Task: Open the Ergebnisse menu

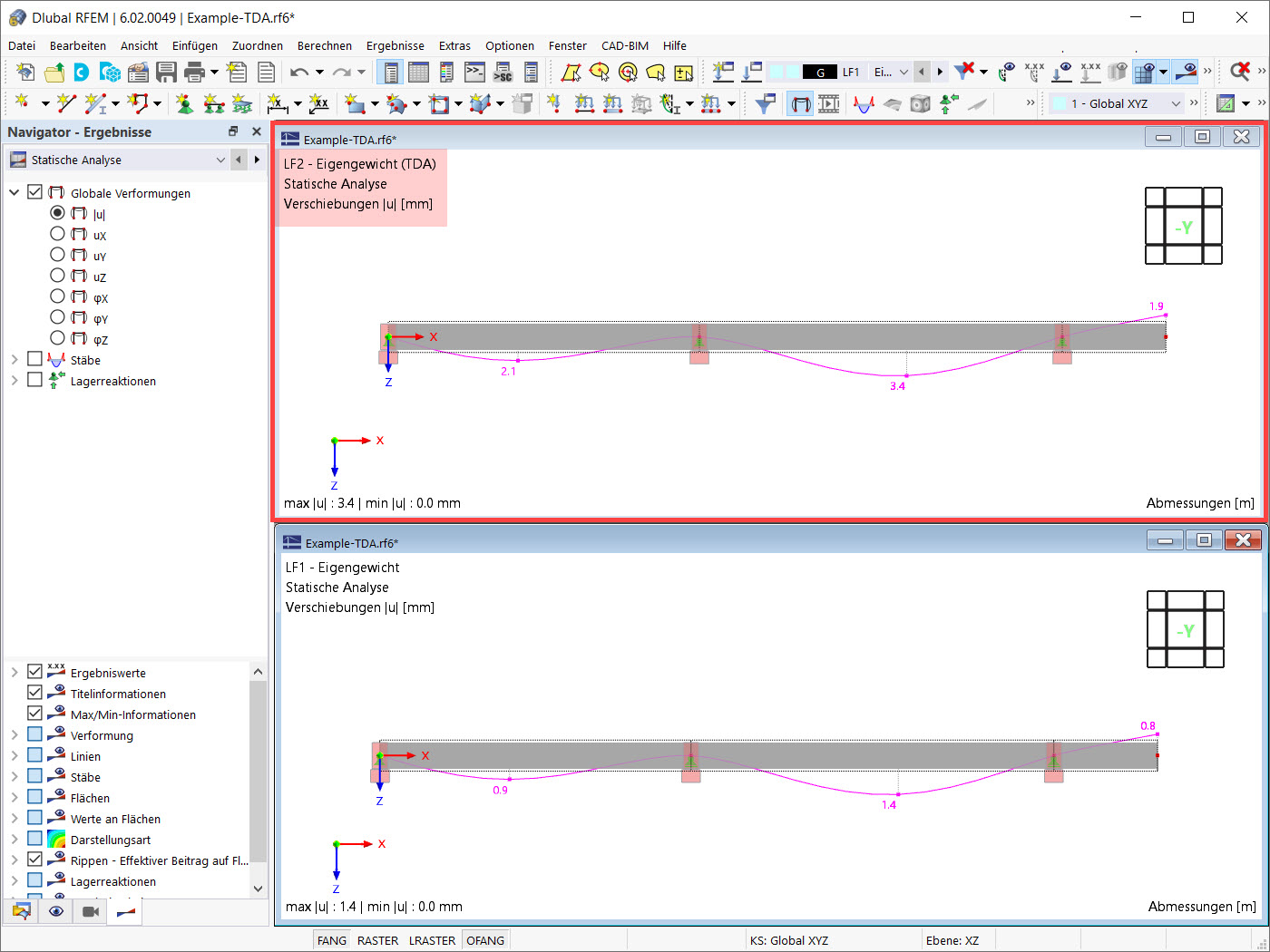Action: tap(396, 45)
